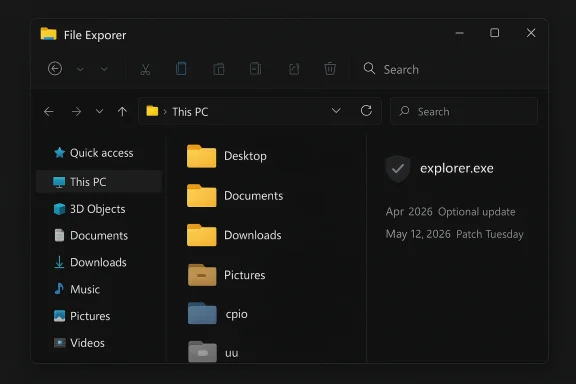Click the explorer.exe shield checkmark icon
The width and height of the screenshot is (576, 384).
tap(398, 169)
